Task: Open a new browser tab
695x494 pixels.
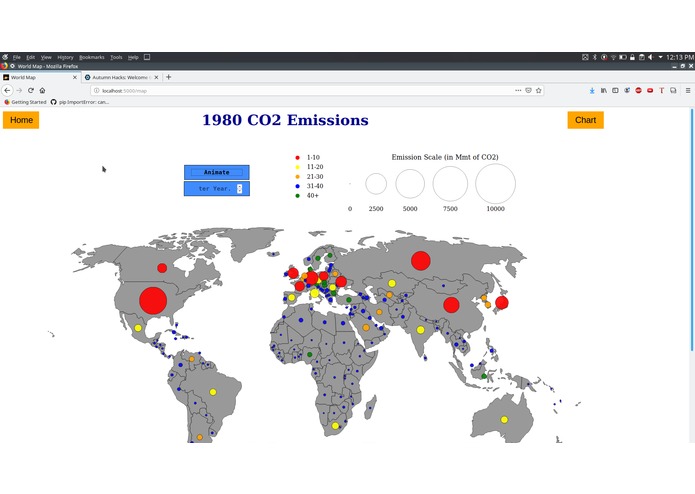Action: point(168,77)
